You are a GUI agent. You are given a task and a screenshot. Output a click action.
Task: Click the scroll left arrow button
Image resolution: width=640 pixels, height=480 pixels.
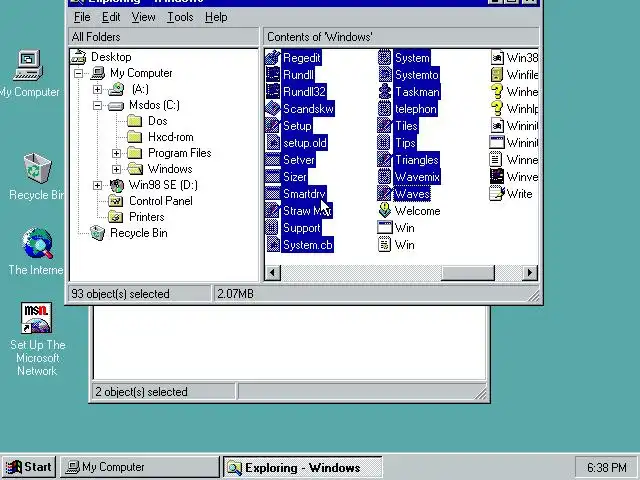pyautogui.click(x=273, y=273)
